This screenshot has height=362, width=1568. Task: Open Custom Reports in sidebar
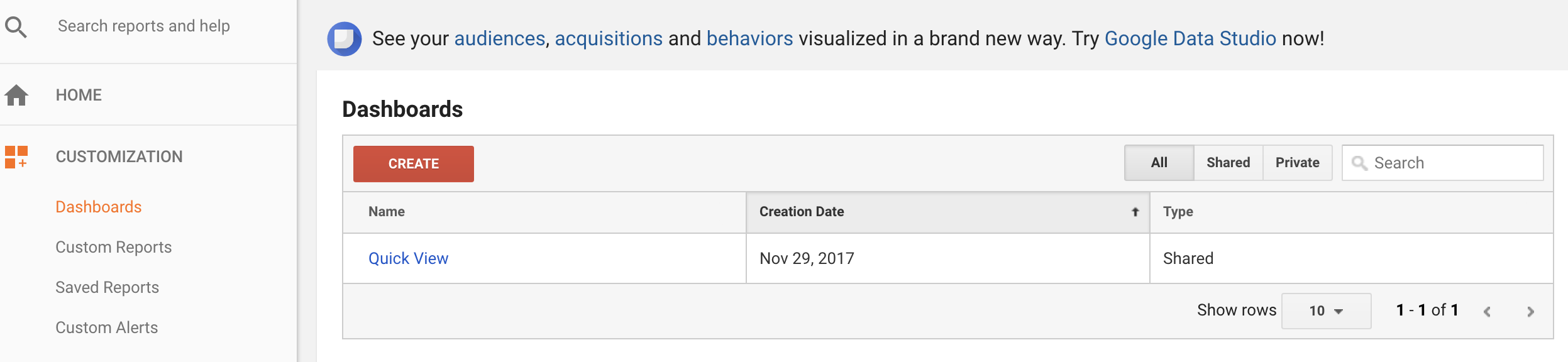(114, 247)
